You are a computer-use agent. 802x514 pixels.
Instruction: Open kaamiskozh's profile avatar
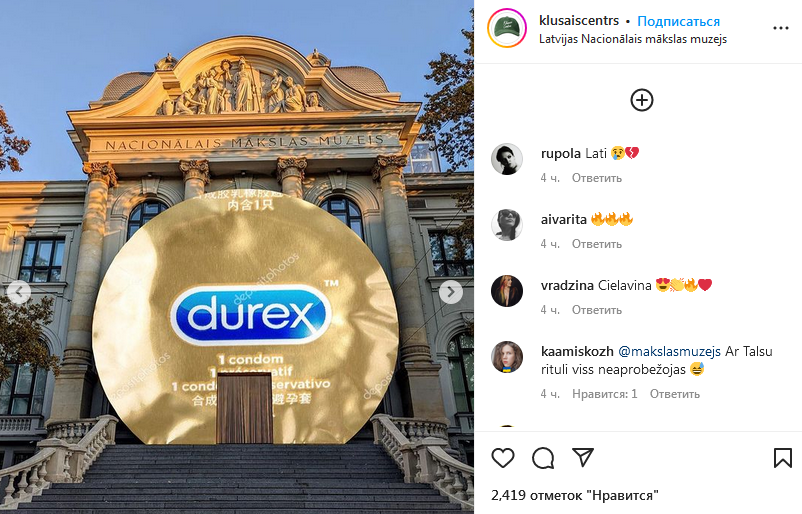(x=507, y=357)
